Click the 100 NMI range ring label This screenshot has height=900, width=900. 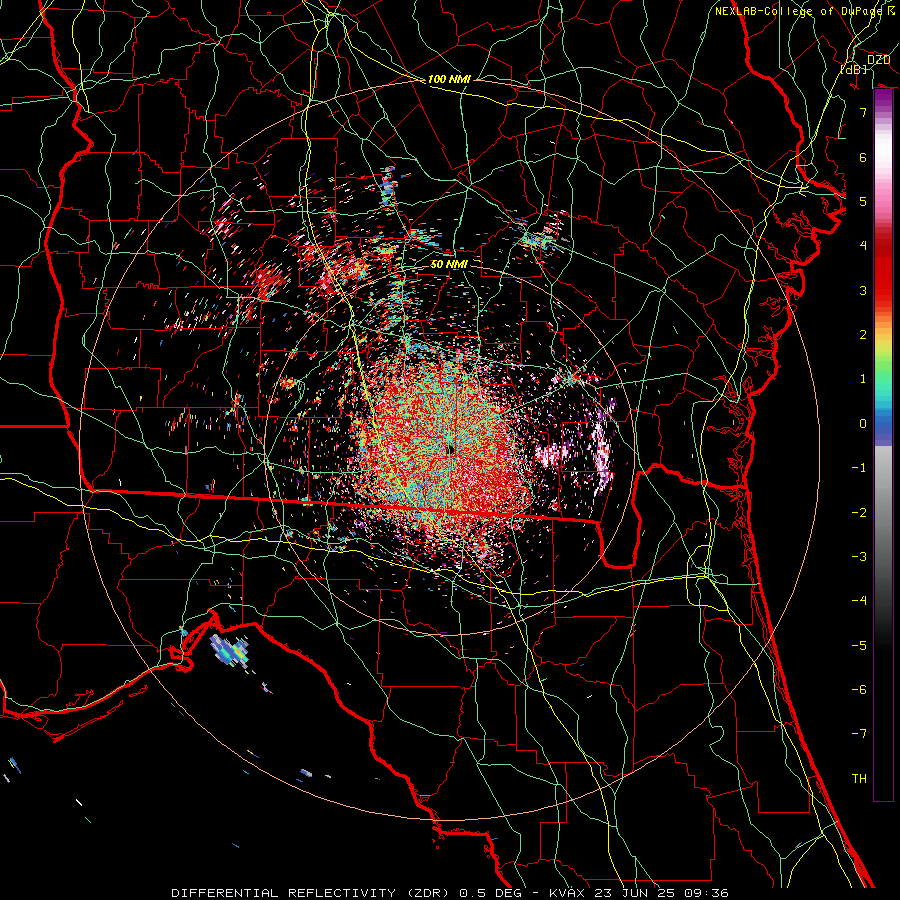449,79
